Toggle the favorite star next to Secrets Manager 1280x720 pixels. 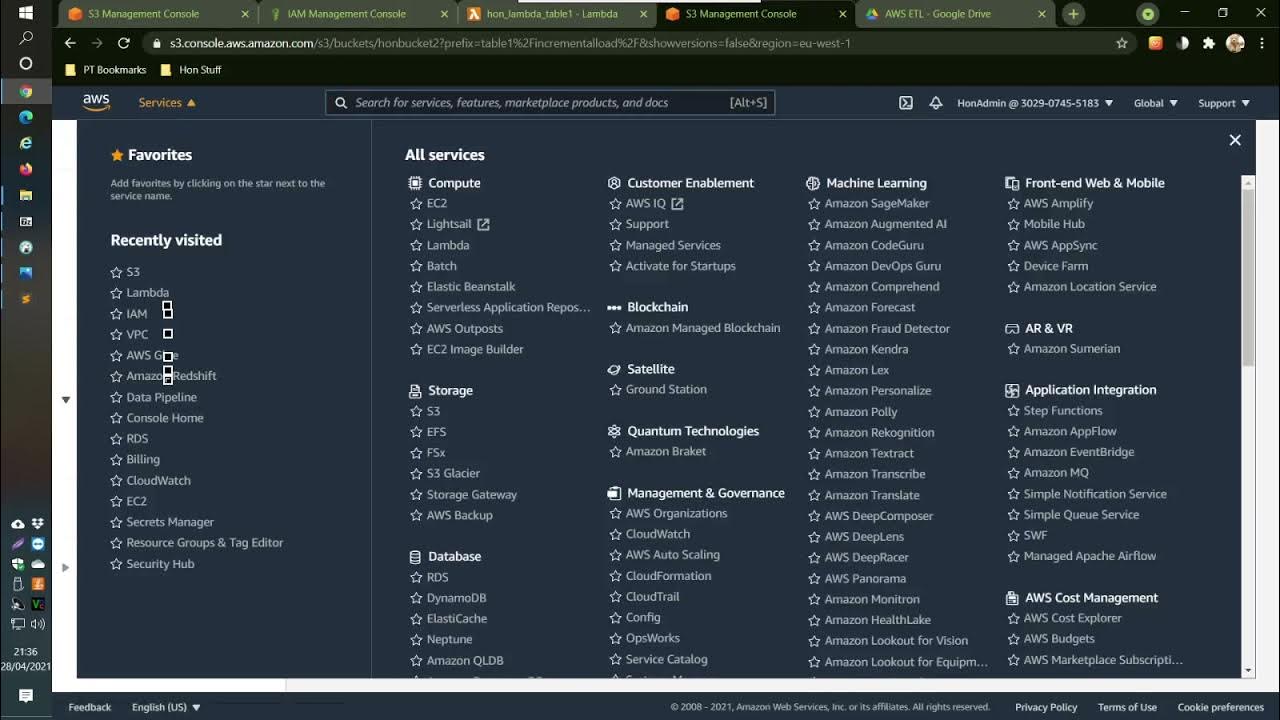pos(117,522)
